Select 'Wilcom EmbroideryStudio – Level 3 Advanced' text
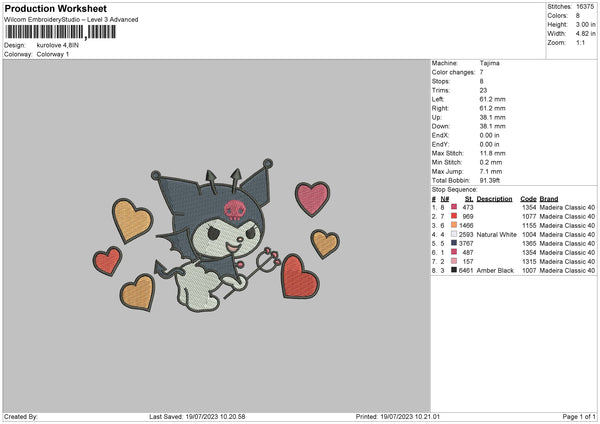600x424 pixels. [71, 20]
